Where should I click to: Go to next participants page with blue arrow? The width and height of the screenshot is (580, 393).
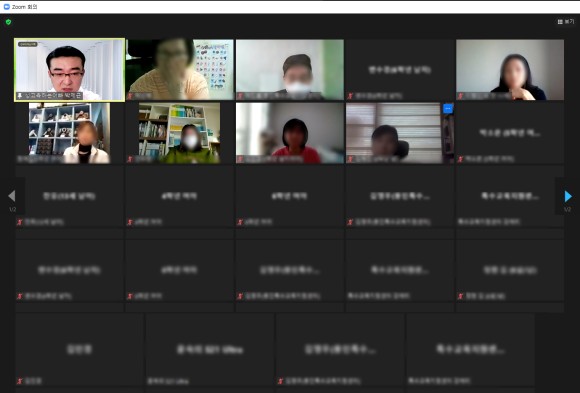pos(568,196)
